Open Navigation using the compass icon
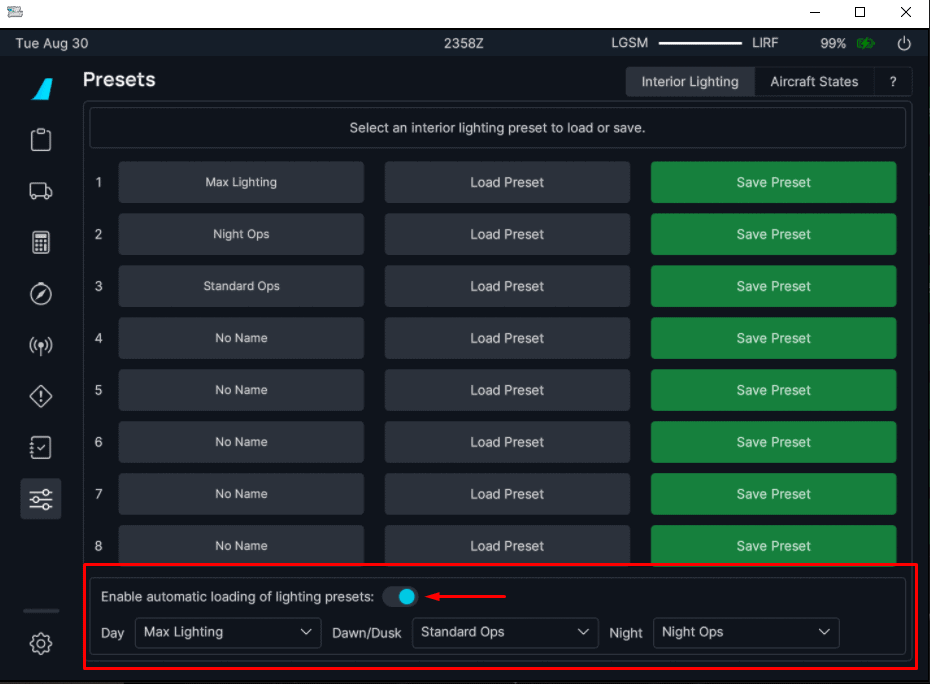930x684 pixels. coord(41,294)
